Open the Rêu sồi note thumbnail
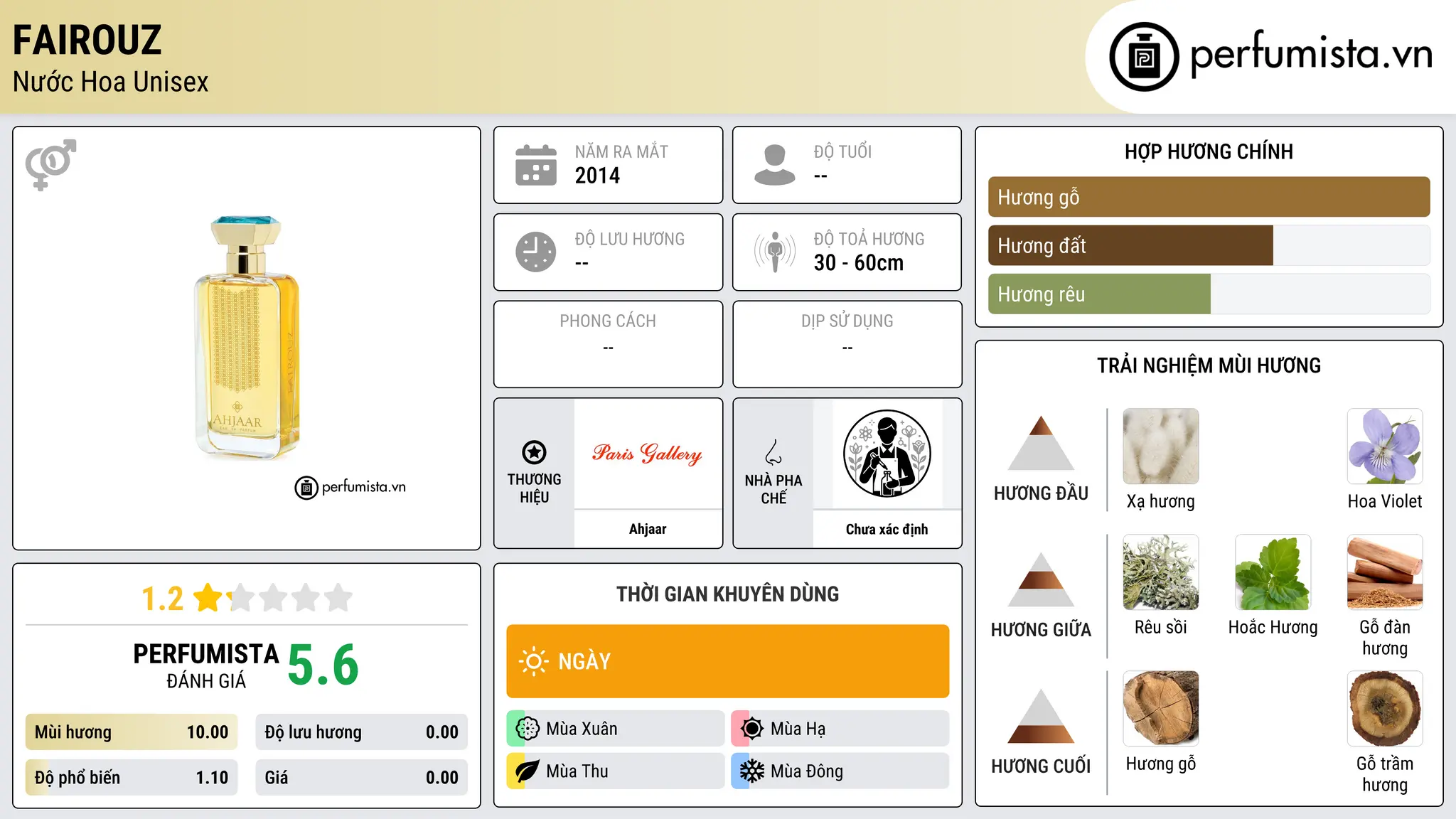1456x819 pixels. click(1161, 572)
